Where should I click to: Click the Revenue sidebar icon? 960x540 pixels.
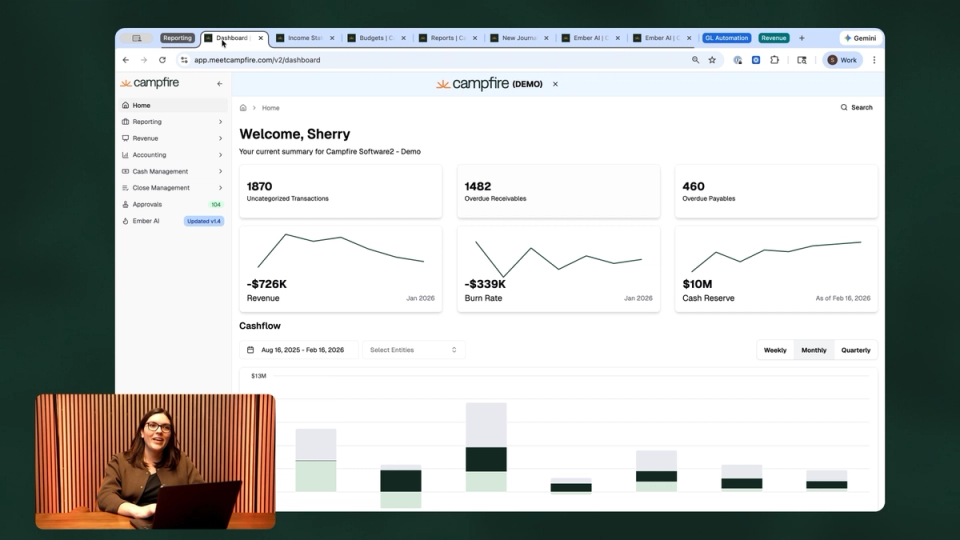[126, 138]
